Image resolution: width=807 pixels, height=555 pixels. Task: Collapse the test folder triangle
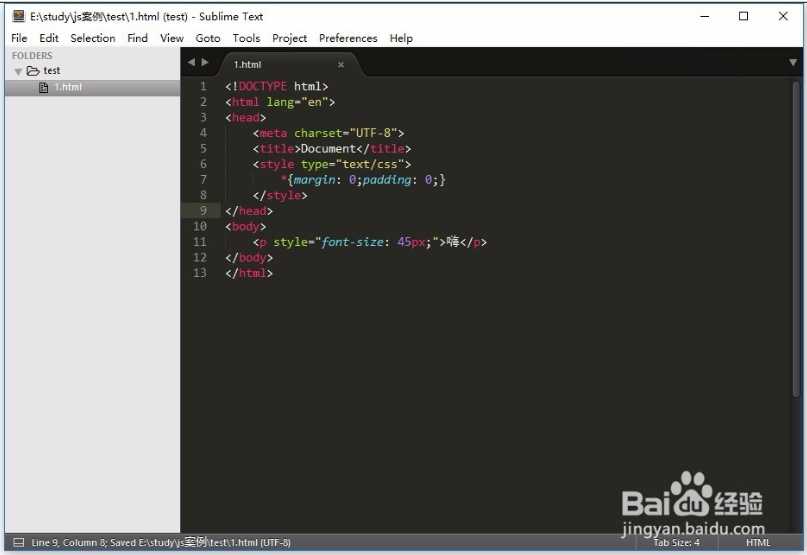(x=19, y=72)
